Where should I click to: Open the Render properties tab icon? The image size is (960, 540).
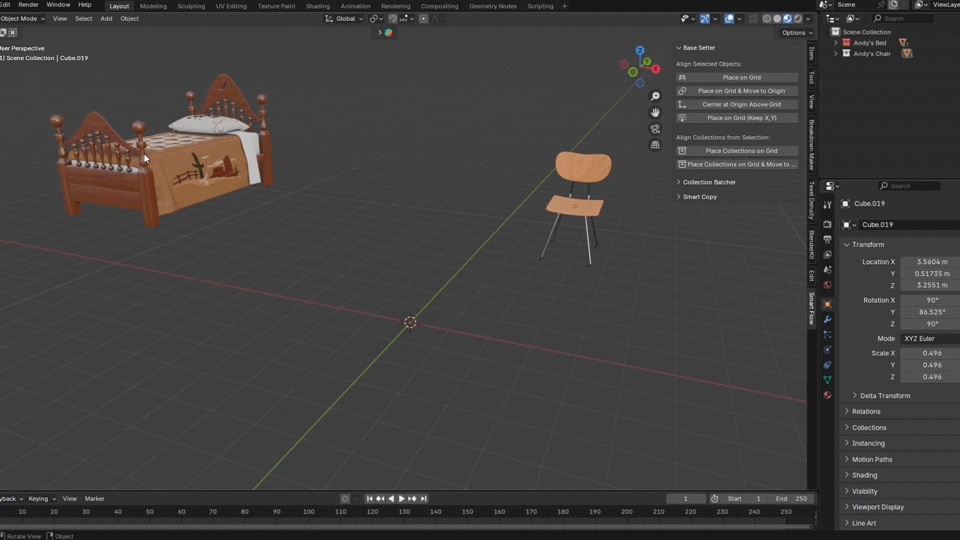[x=827, y=224]
